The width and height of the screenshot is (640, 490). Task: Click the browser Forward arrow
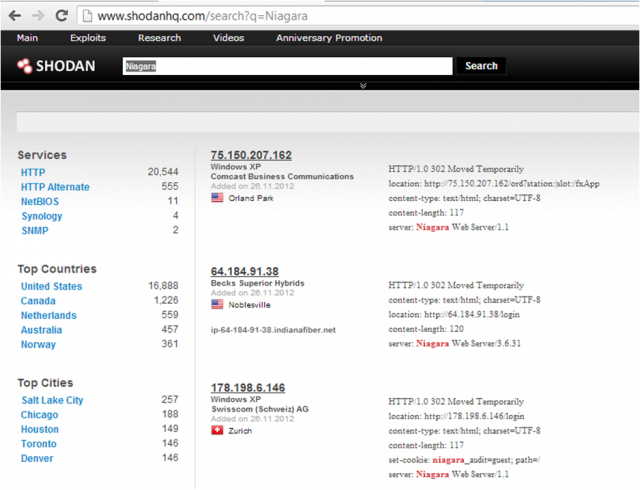tap(38, 16)
